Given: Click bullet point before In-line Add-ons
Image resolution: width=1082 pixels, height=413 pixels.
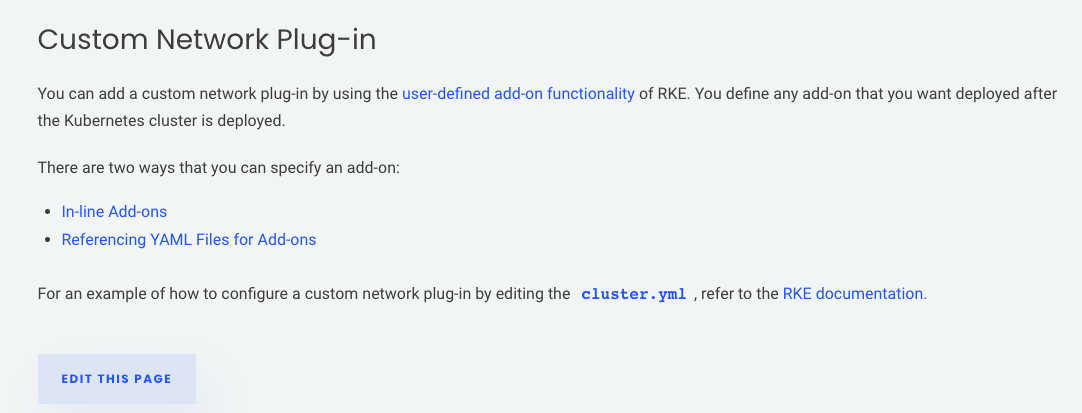Looking at the screenshot, I should 48,212.
